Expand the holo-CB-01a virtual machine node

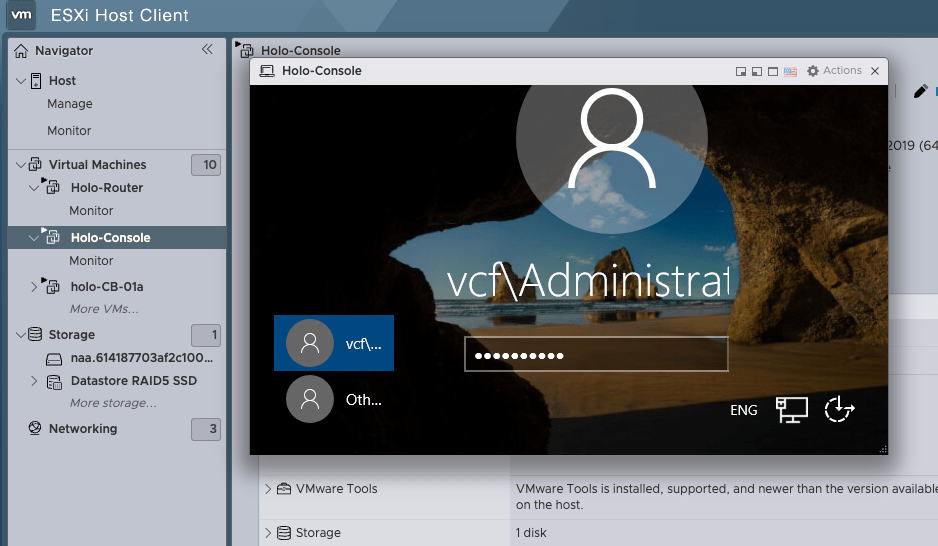point(34,287)
